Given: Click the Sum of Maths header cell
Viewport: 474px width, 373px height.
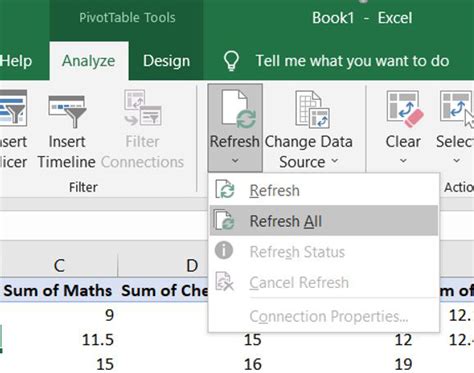Looking at the screenshot, I should (58, 290).
